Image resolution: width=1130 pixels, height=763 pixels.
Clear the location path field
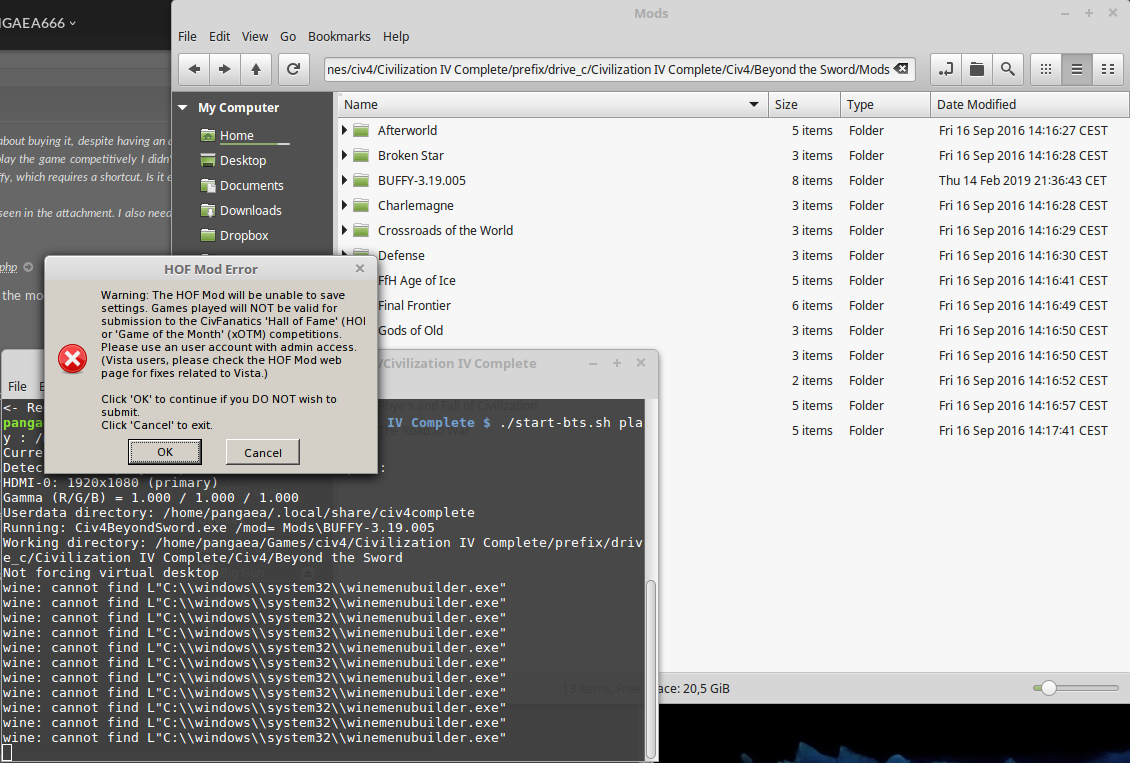pyautogui.click(x=901, y=69)
